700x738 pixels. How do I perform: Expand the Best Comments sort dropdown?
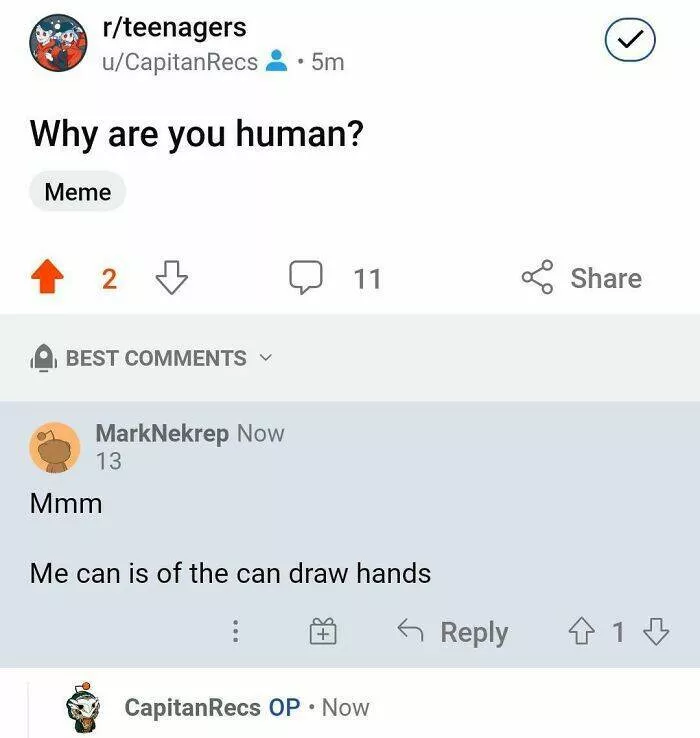point(155,358)
